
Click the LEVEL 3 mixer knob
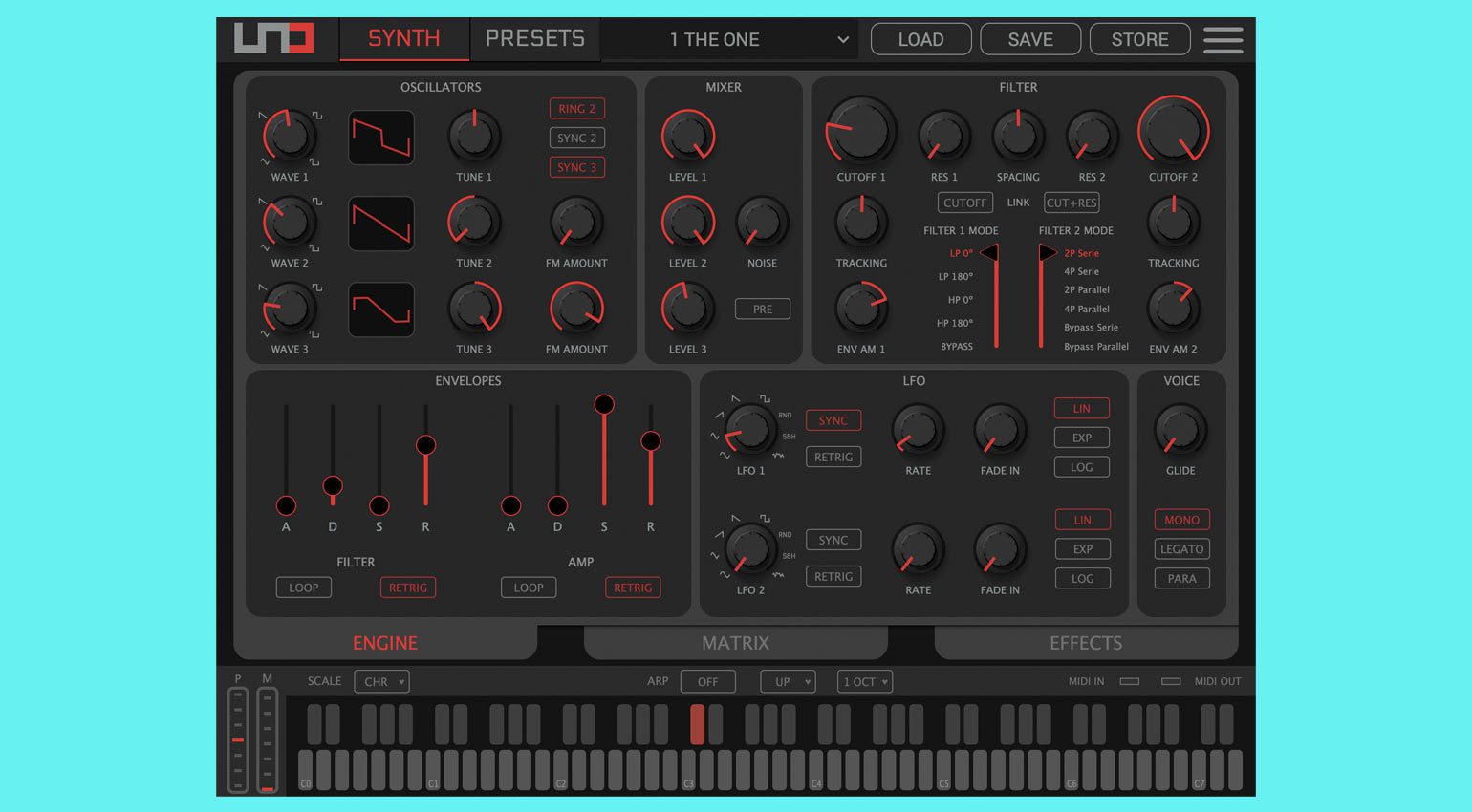pos(688,308)
